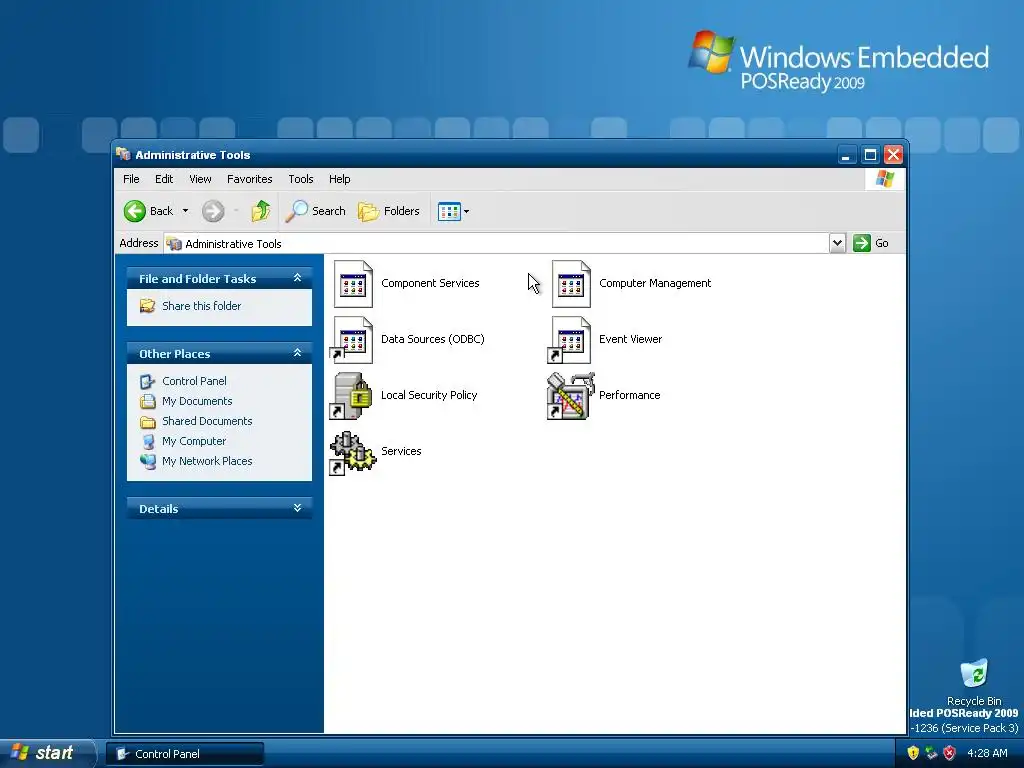
Task: Open the Search pane
Action: tap(315, 211)
